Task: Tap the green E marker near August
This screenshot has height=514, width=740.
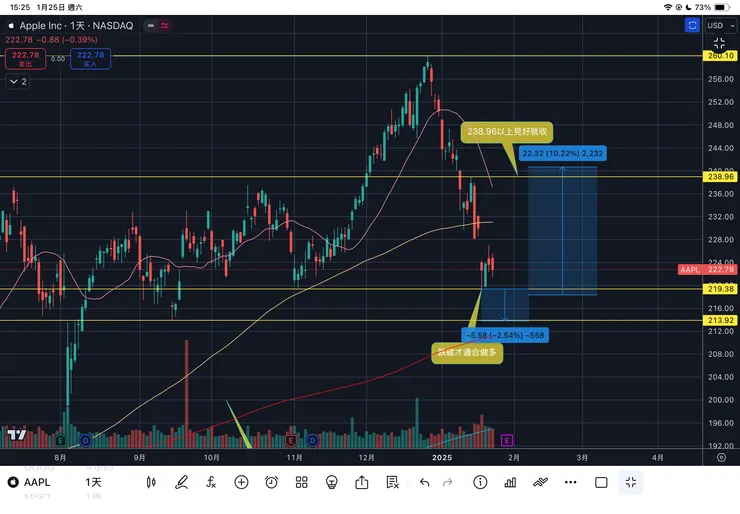Action: (60, 441)
